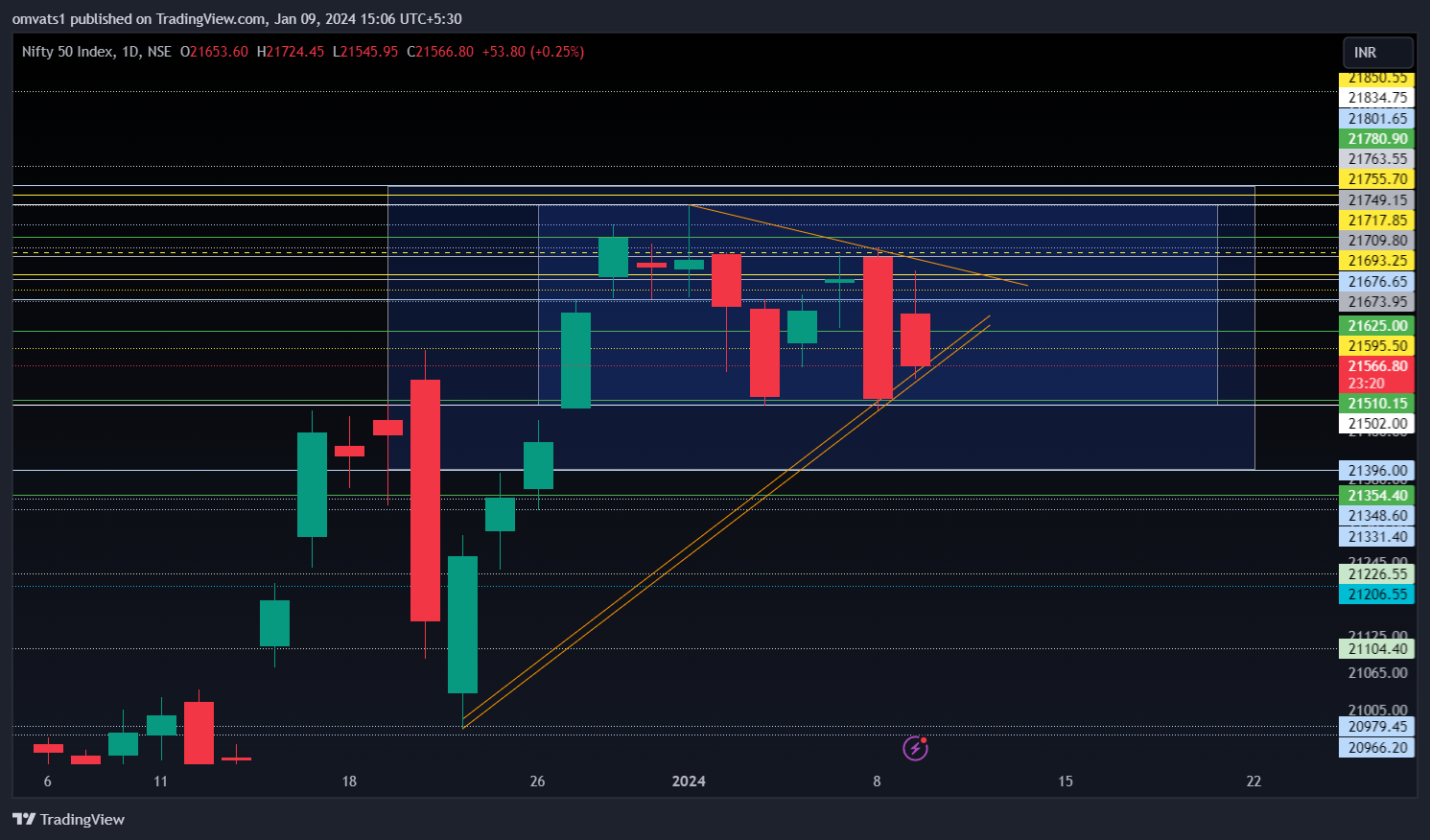Select the 21226.55 price label
The height and width of the screenshot is (840, 1430).
[1377, 574]
